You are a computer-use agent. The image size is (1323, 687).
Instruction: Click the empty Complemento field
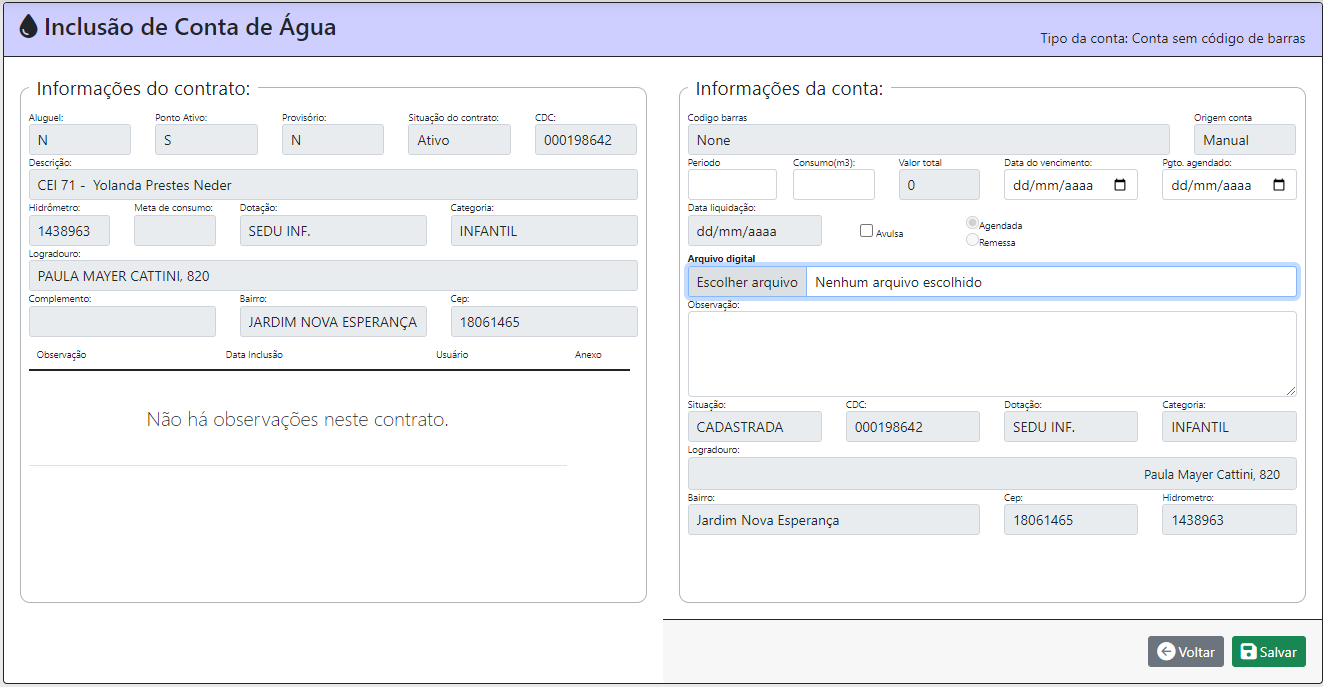(122, 322)
